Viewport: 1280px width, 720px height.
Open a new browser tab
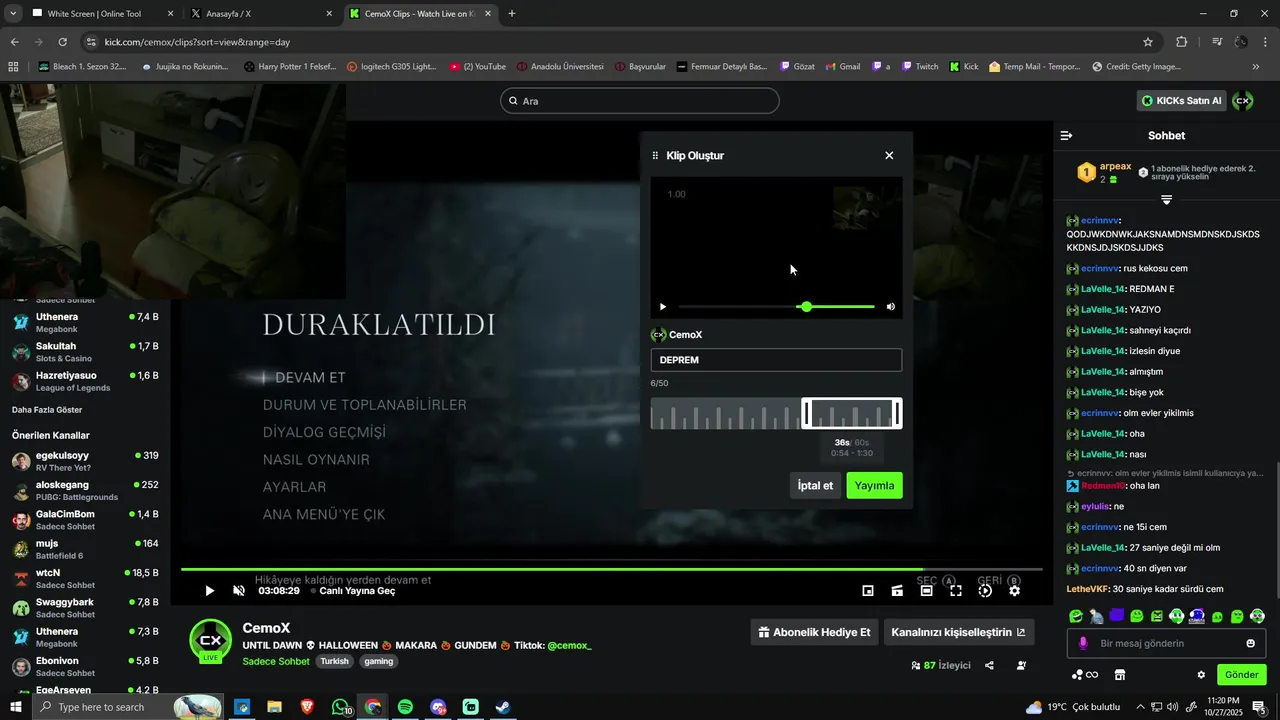pyautogui.click(x=512, y=14)
